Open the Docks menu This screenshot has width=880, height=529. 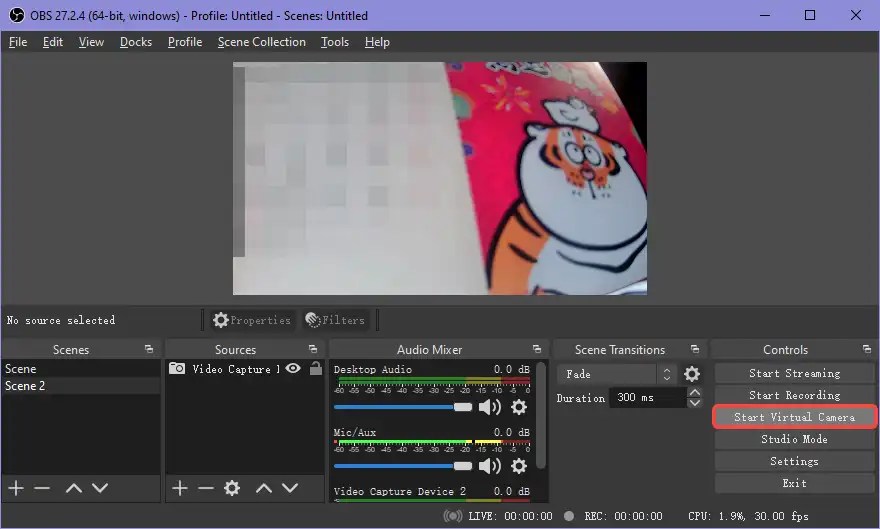(x=136, y=42)
